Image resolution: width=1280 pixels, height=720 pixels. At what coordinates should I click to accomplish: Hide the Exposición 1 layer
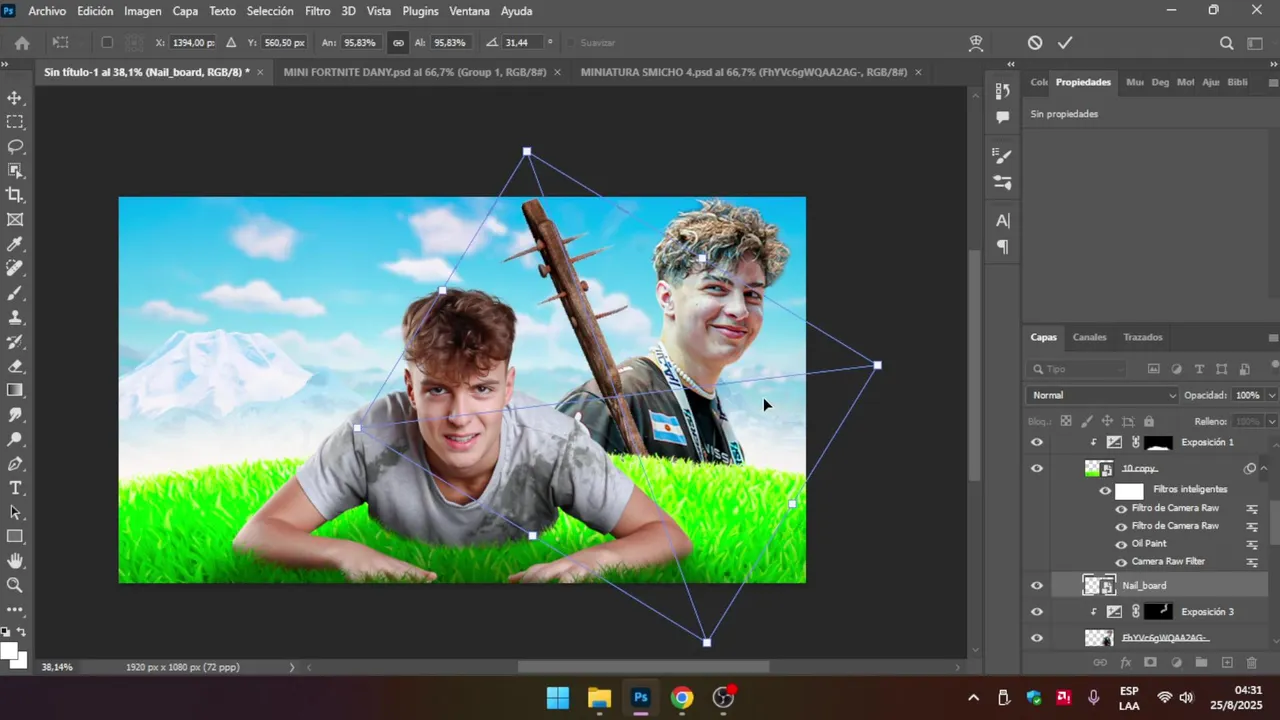click(x=1037, y=442)
